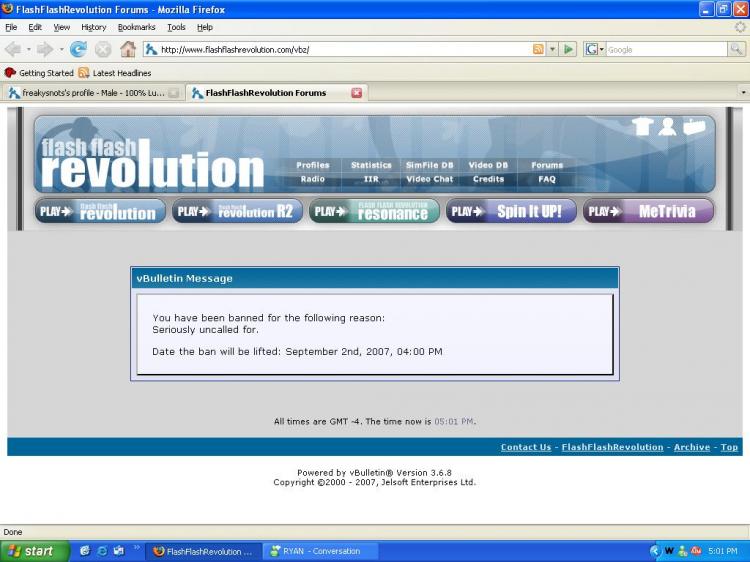The width and height of the screenshot is (750, 562).
Task: Open the Video DB navigation link
Action: [488, 165]
